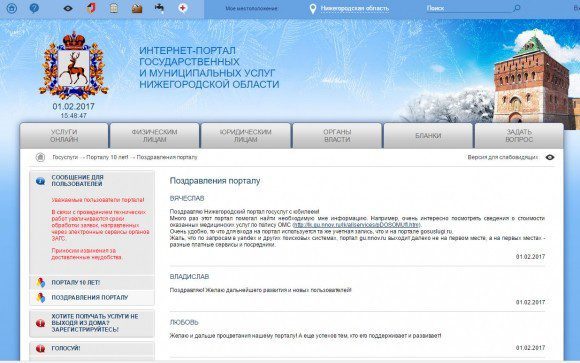Click the СООБЩЕНИЕ ДЛЯ ПОЛЬЗОВАТЕЛЕЙ sidebar header

pyautogui.click(x=77, y=181)
